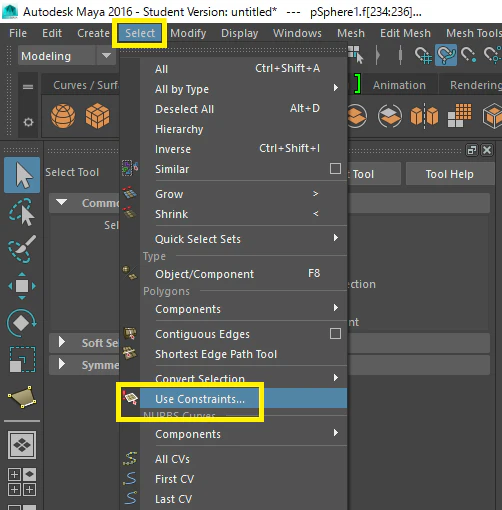
Task: Open the Display menu
Action: pos(240,33)
